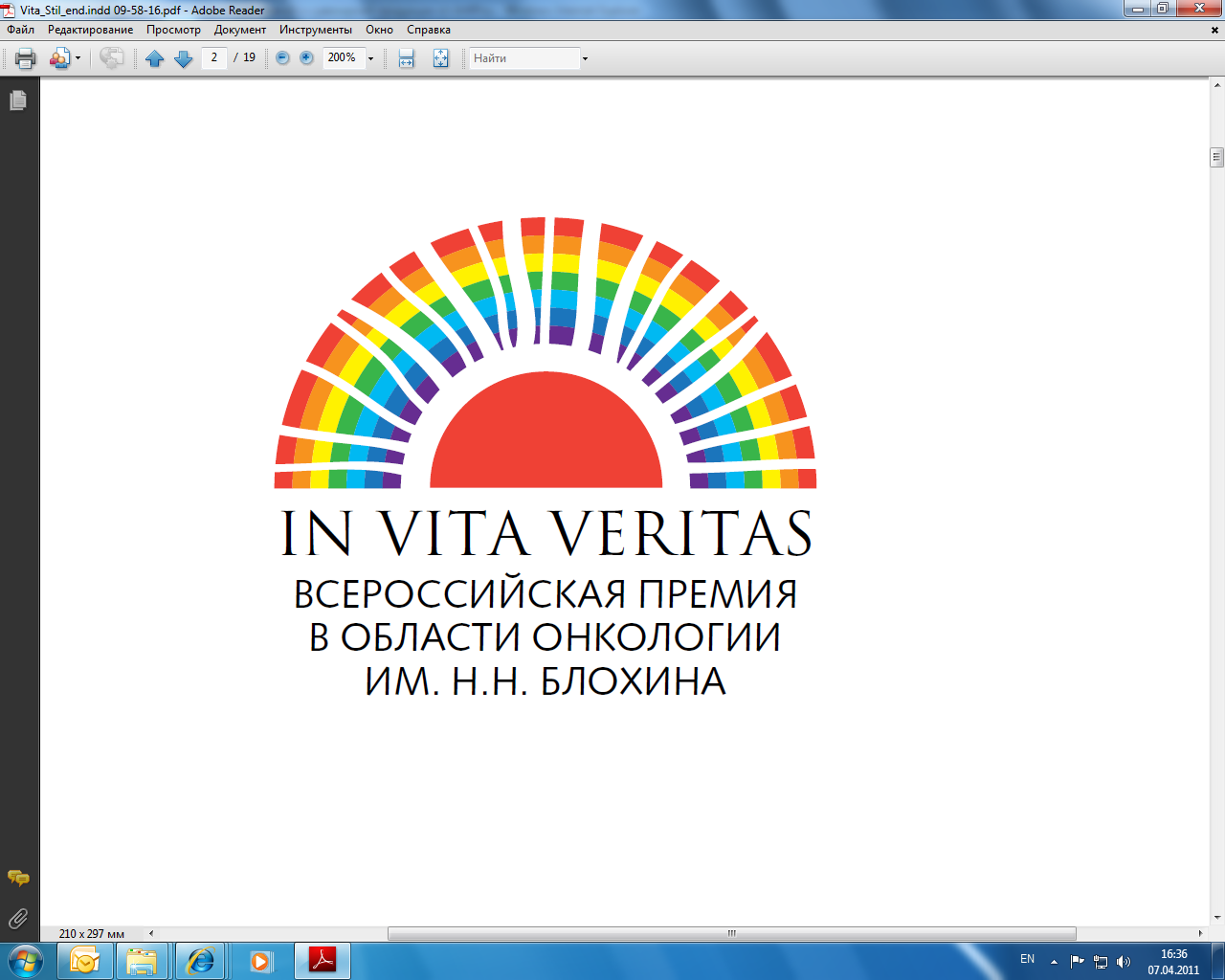Open the Редактирование menu
1225x980 pixels.
pos(91,30)
